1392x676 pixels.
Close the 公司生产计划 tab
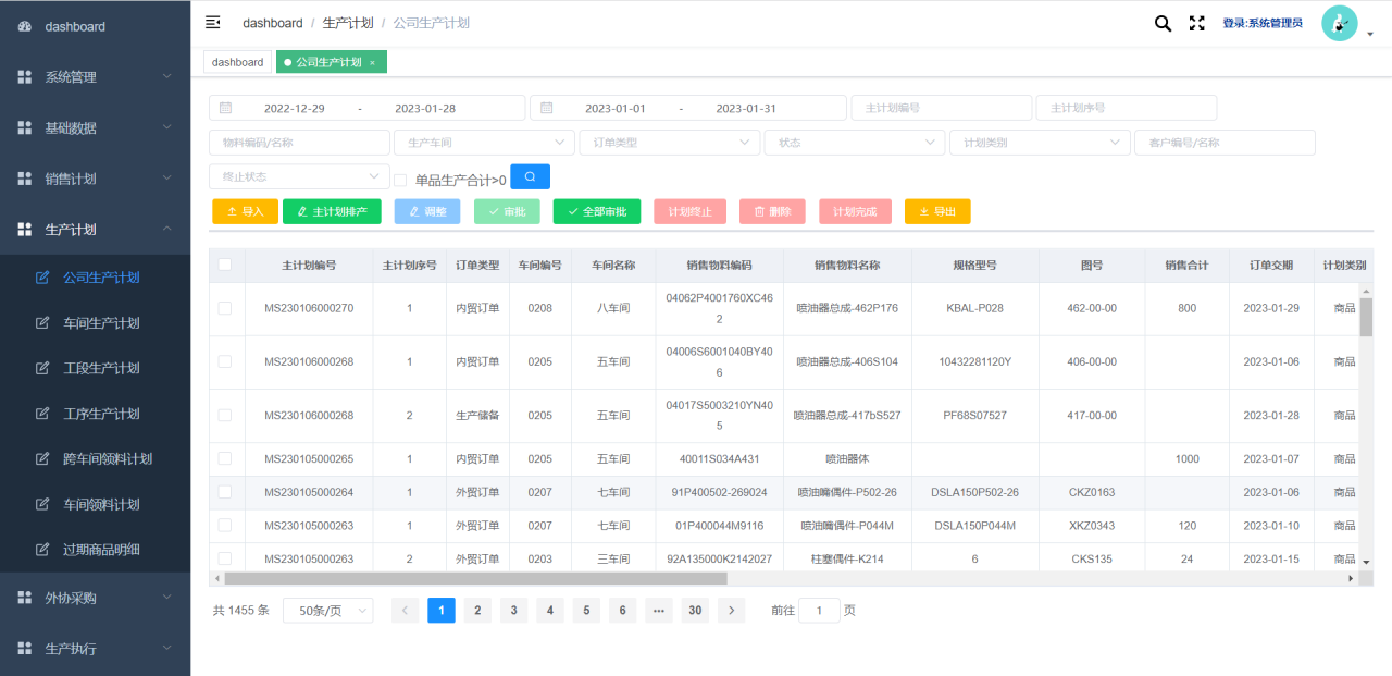click(x=373, y=63)
